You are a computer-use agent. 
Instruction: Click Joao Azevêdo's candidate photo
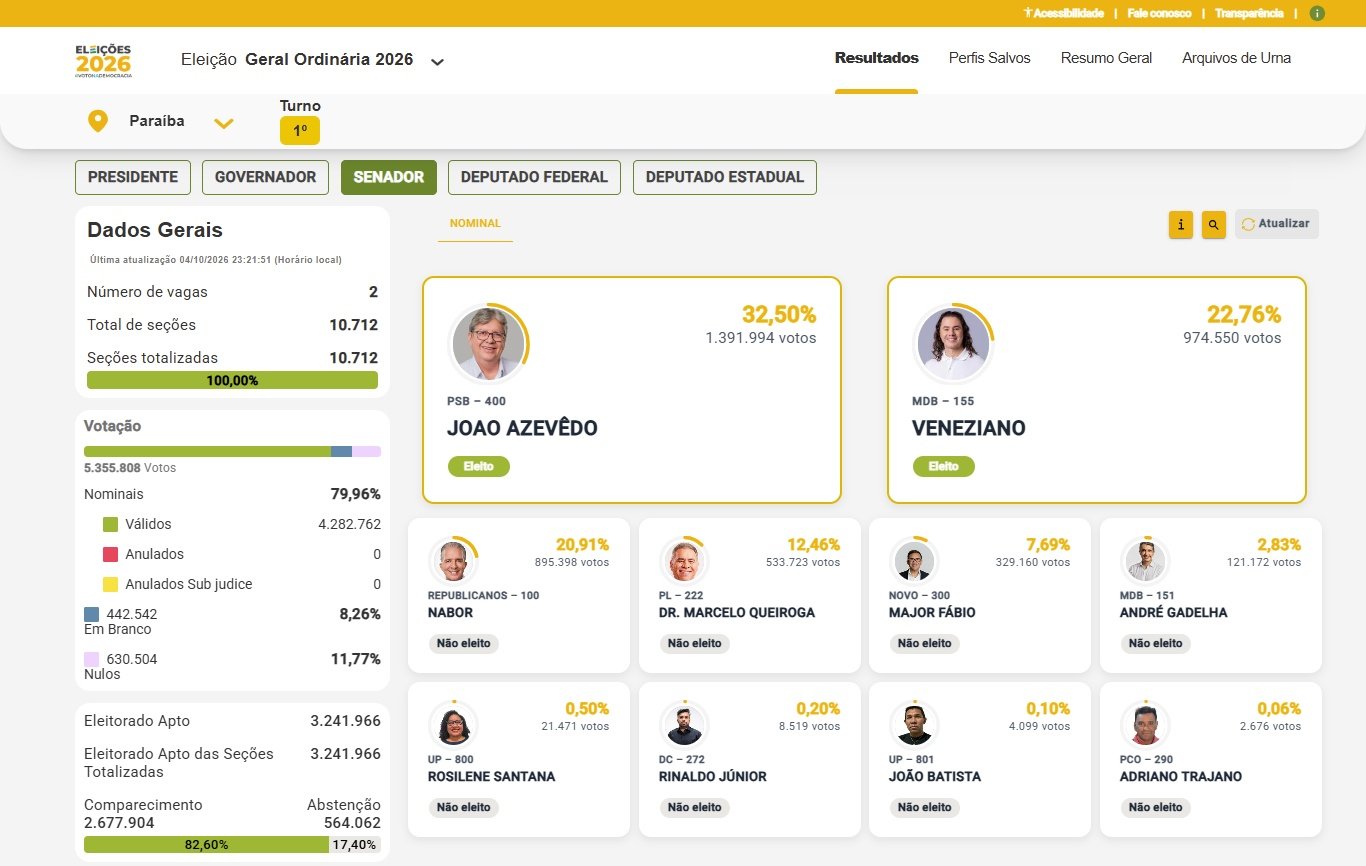point(488,343)
